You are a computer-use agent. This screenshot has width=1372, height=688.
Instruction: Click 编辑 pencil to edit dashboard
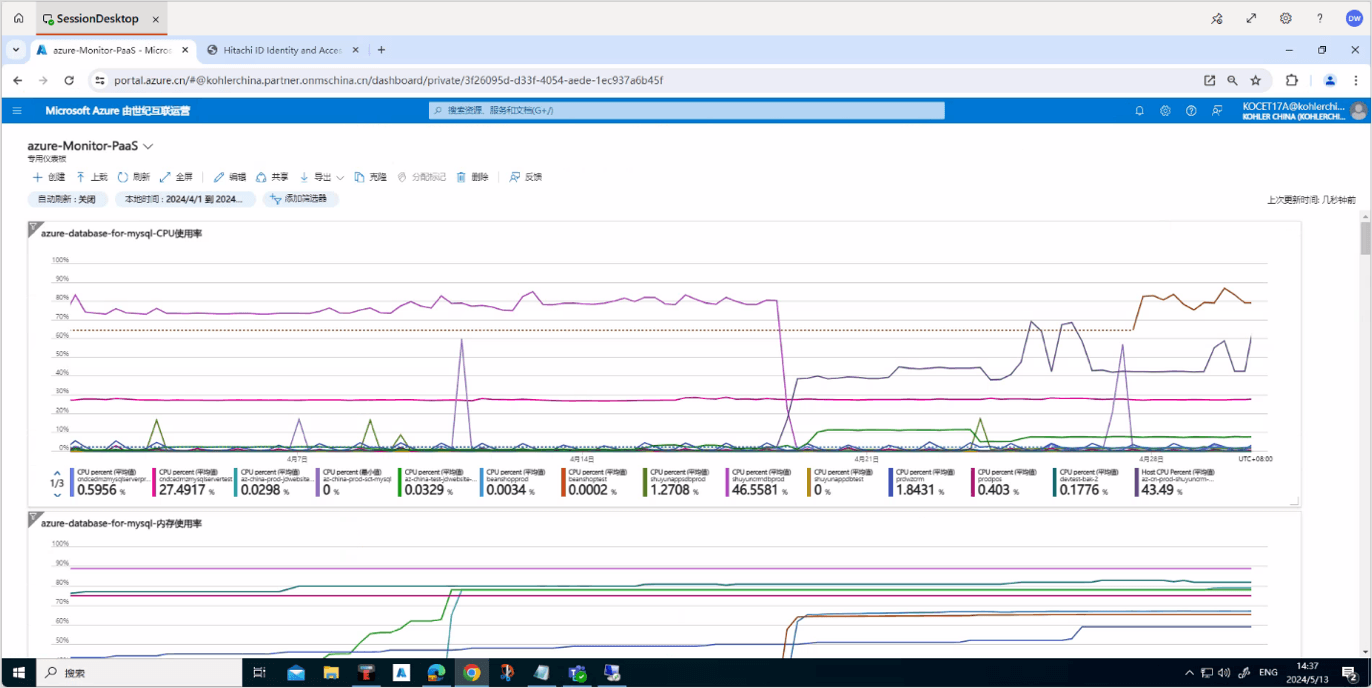tap(229, 177)
